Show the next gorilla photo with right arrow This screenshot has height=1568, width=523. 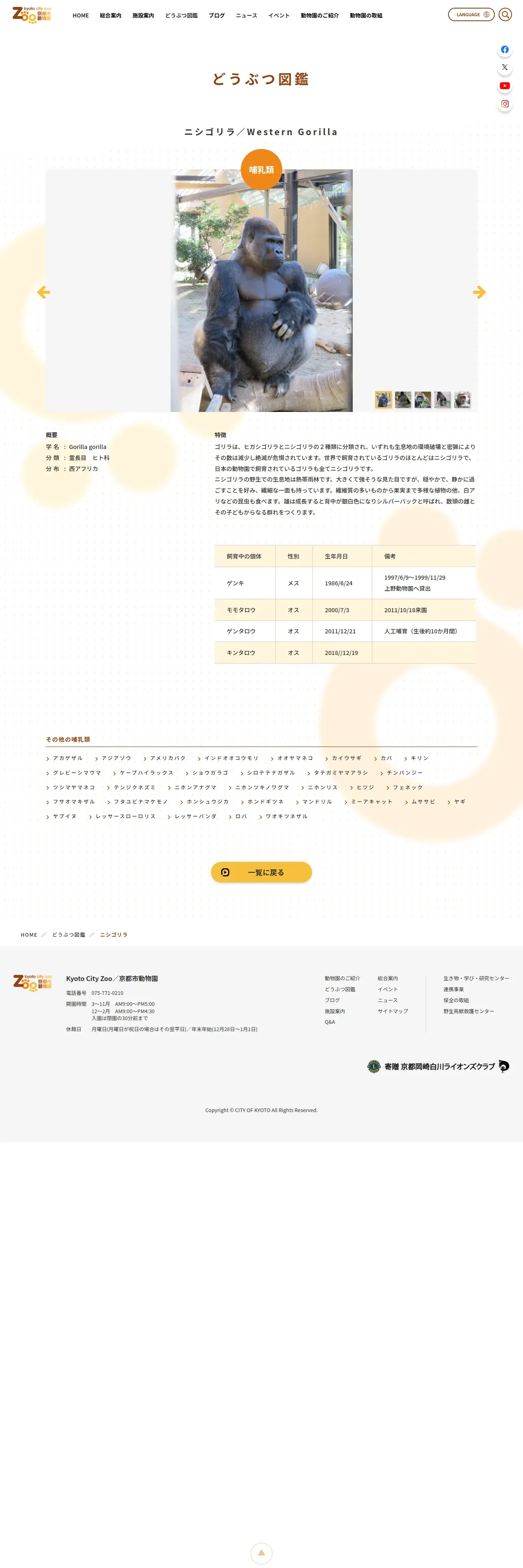pos(479,292)
